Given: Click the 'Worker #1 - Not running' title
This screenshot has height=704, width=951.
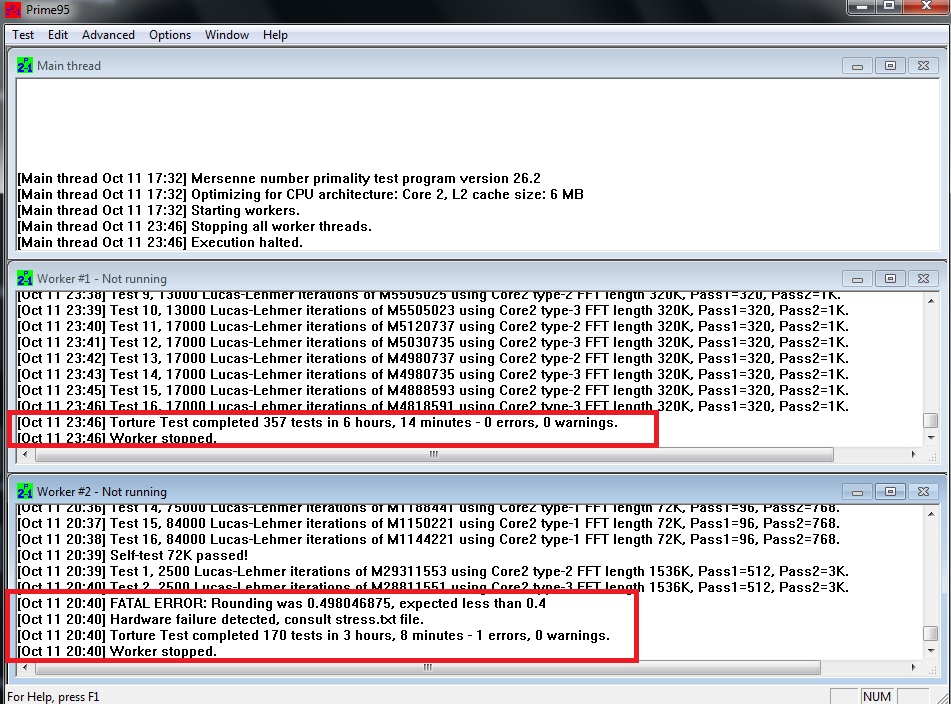Looking at the screenshot, I should point(101,278).
